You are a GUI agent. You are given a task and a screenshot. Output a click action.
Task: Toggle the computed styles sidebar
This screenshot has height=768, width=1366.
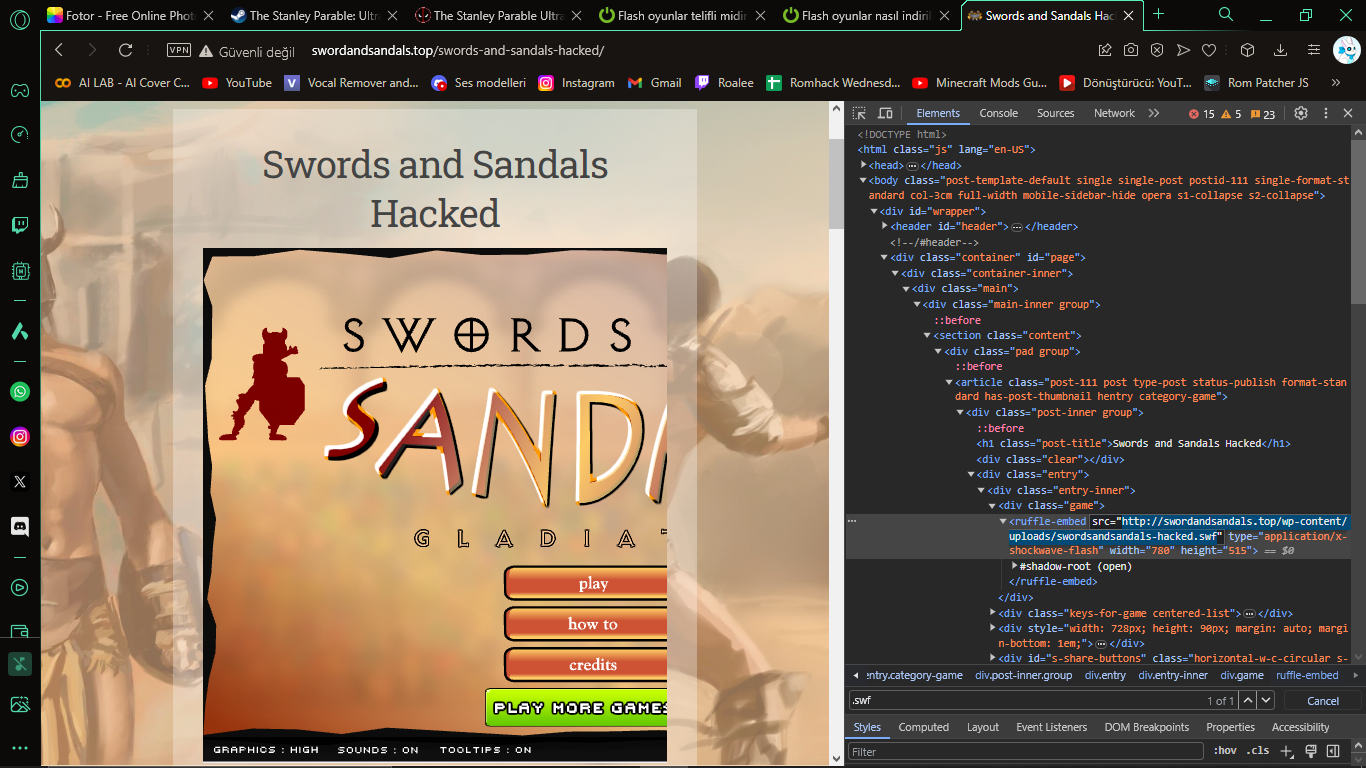[1332, 751]
